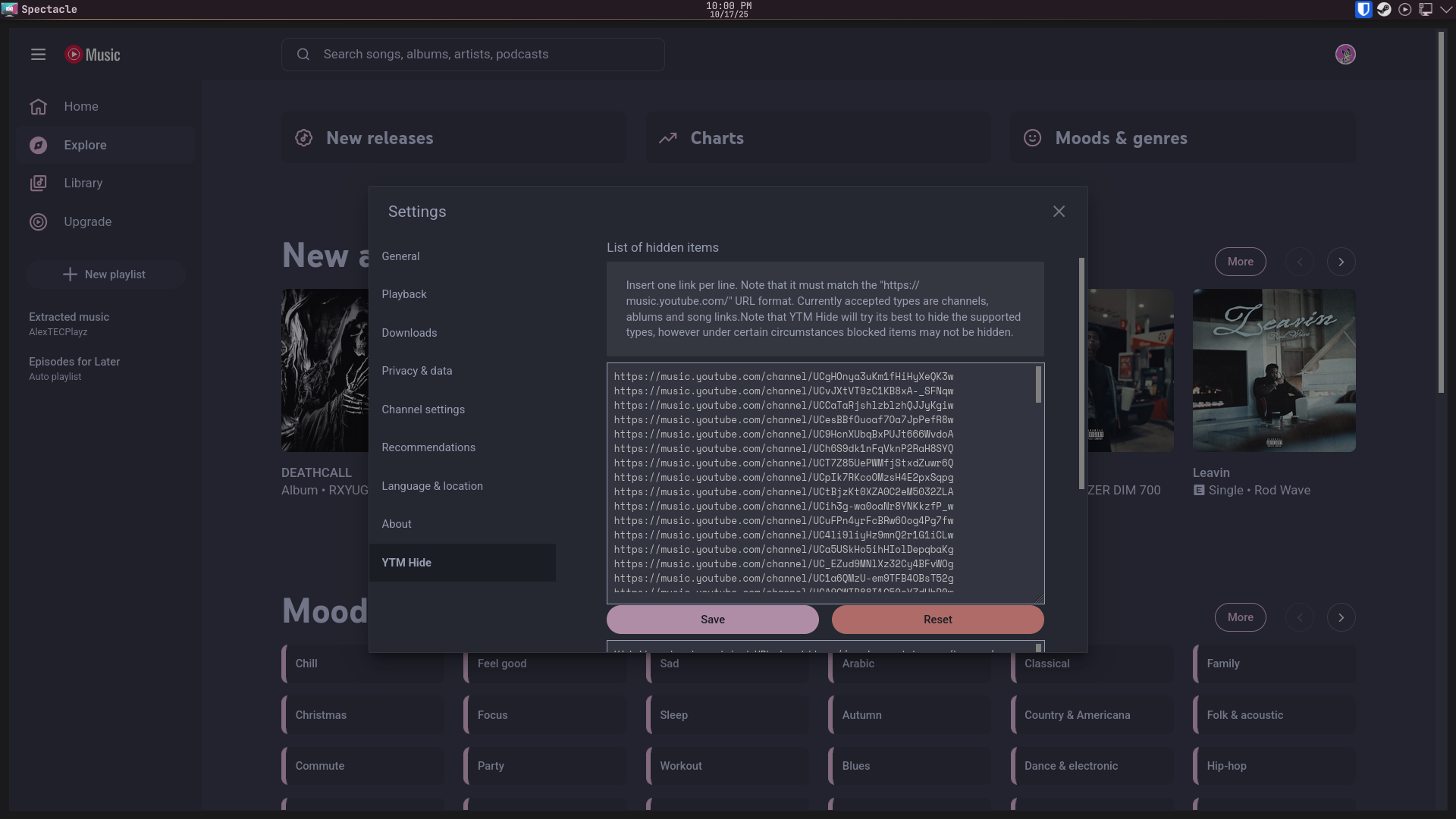Image resolution: width=1456 pixels, height=819 pixels.
Task: Open the Bitwarden tray icon
Action: pyautogui.click(x=1363, y=9)
